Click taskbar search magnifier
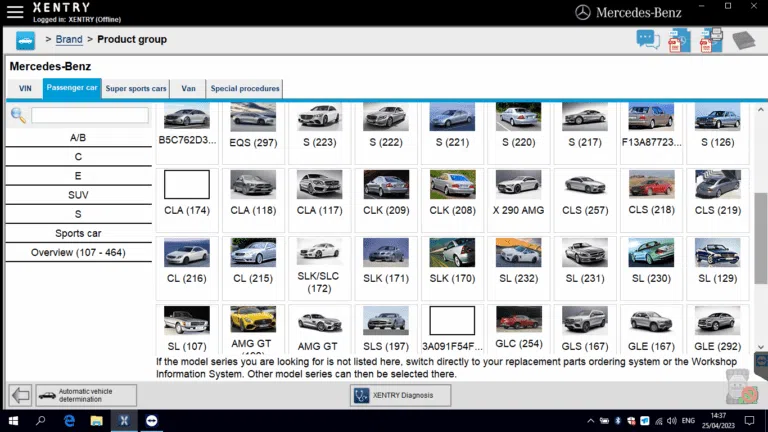768x432 pixels. click(x=41, y=421)
